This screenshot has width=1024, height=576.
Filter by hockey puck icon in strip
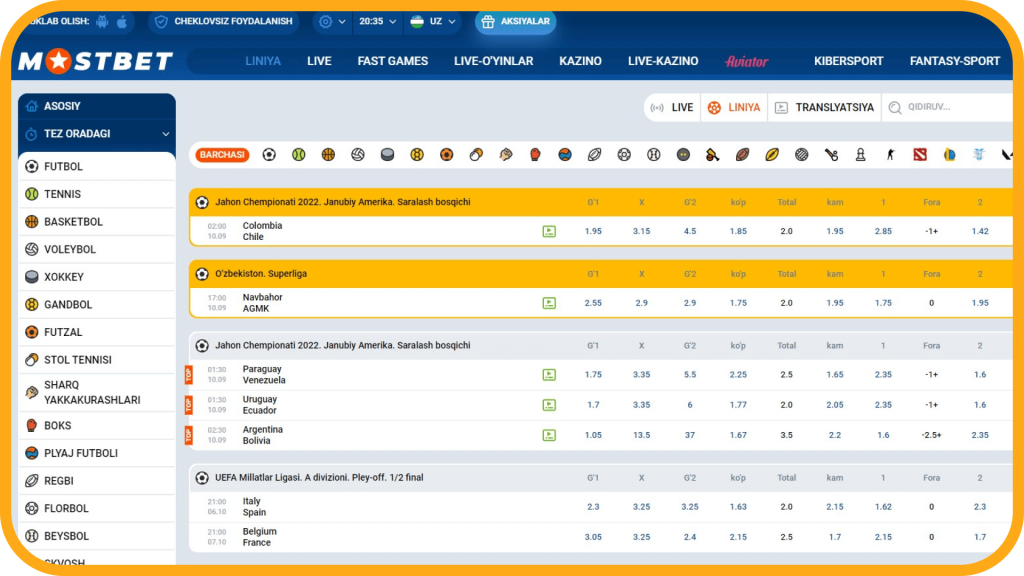(387, 155)
